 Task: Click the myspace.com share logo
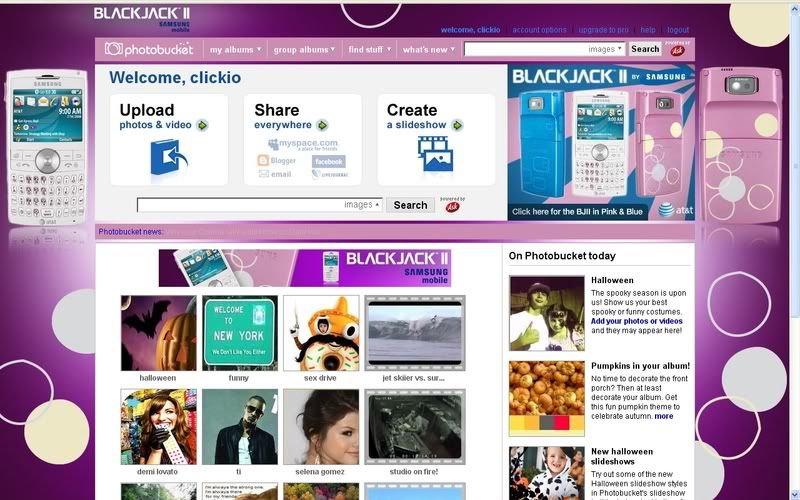tap(303, 144)
